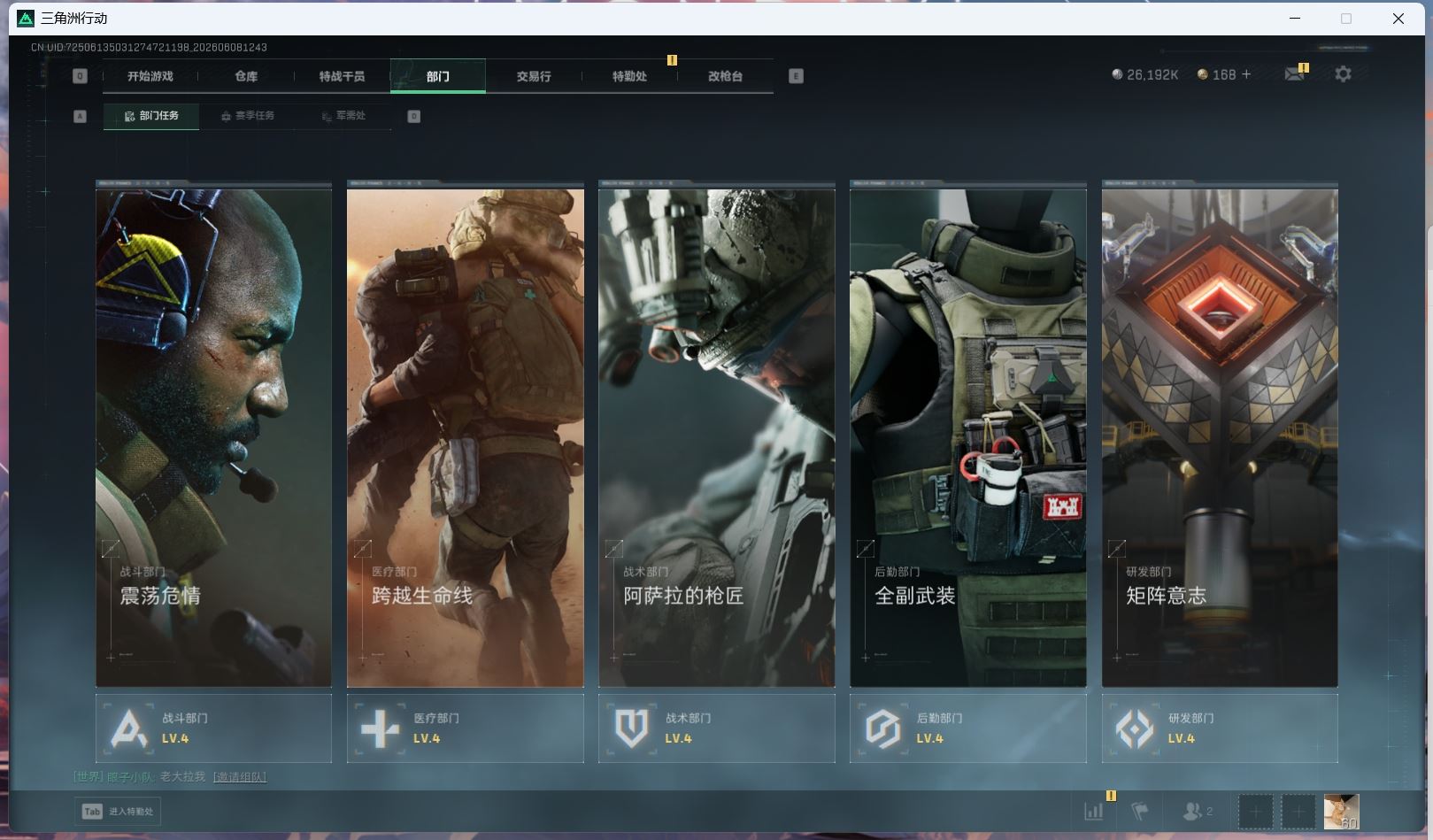Click the E key hint icon
Viewport: 1433px width, 840px height.
coord(796,76)
